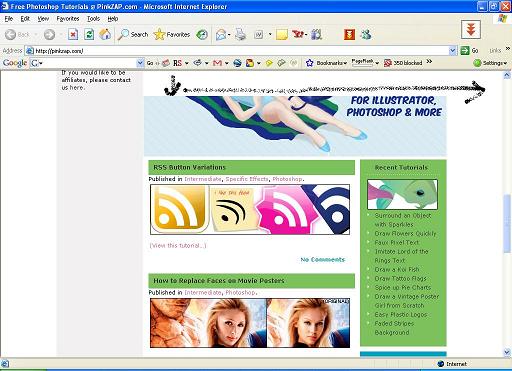This screenshot has width=512, height=371.
Task: Open the Draw Tattoo Flags link
Action: [x=400, y=278]
